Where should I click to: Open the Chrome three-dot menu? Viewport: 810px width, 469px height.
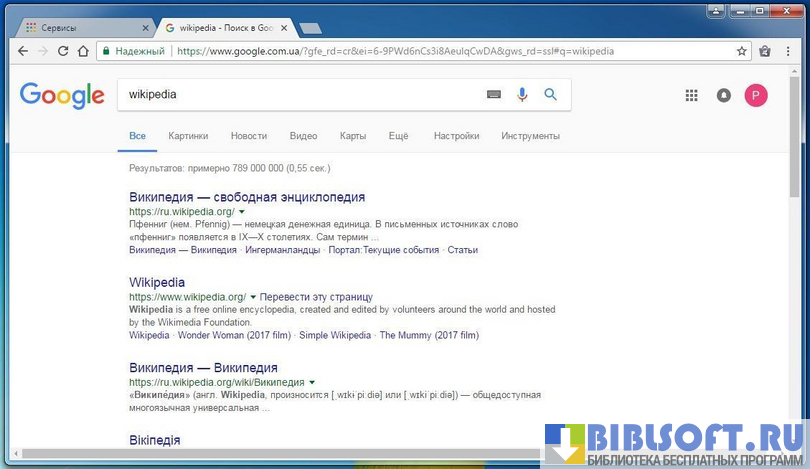point(788,51)
